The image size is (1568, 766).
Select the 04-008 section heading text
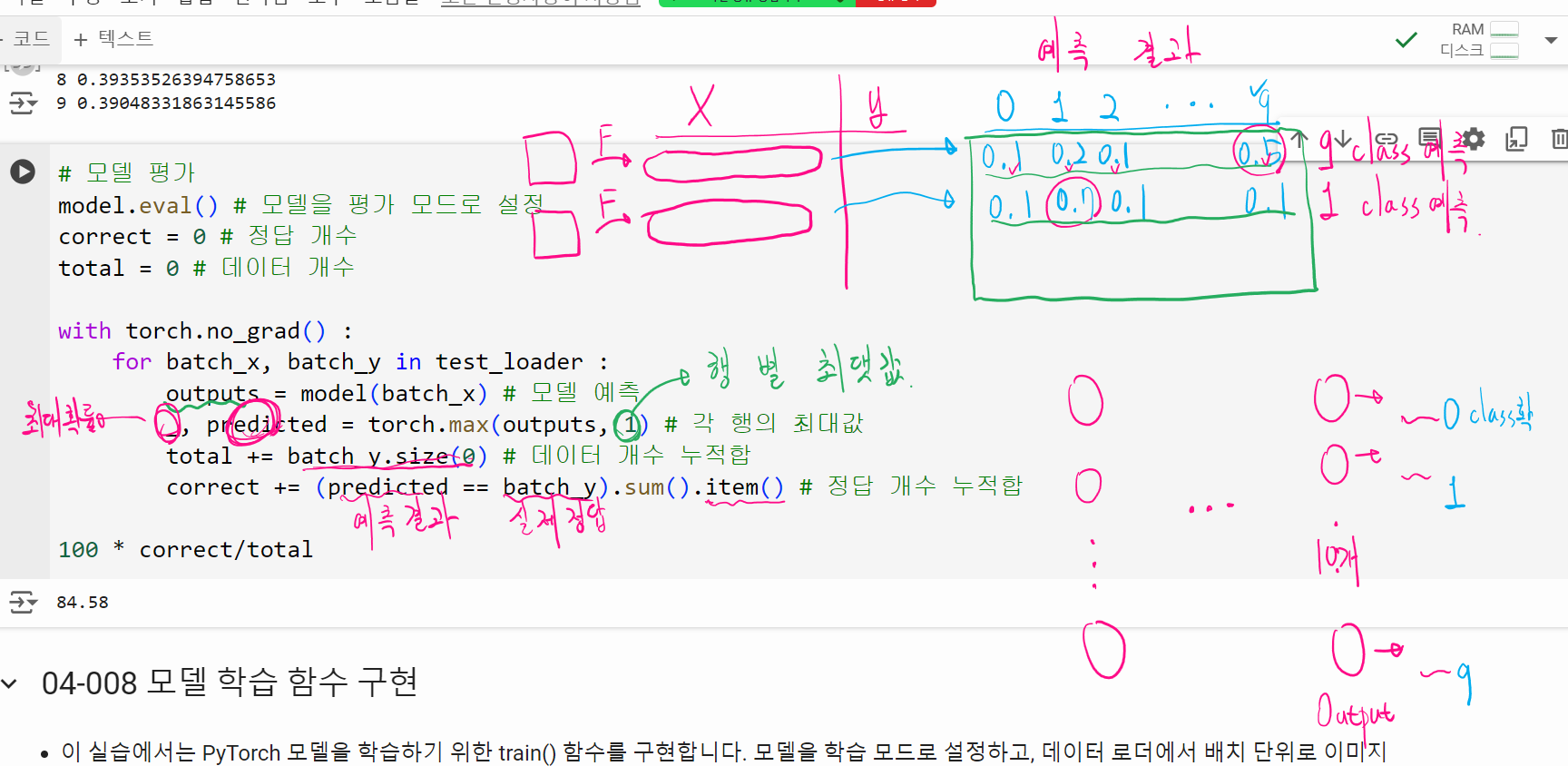tap(230, 683)
